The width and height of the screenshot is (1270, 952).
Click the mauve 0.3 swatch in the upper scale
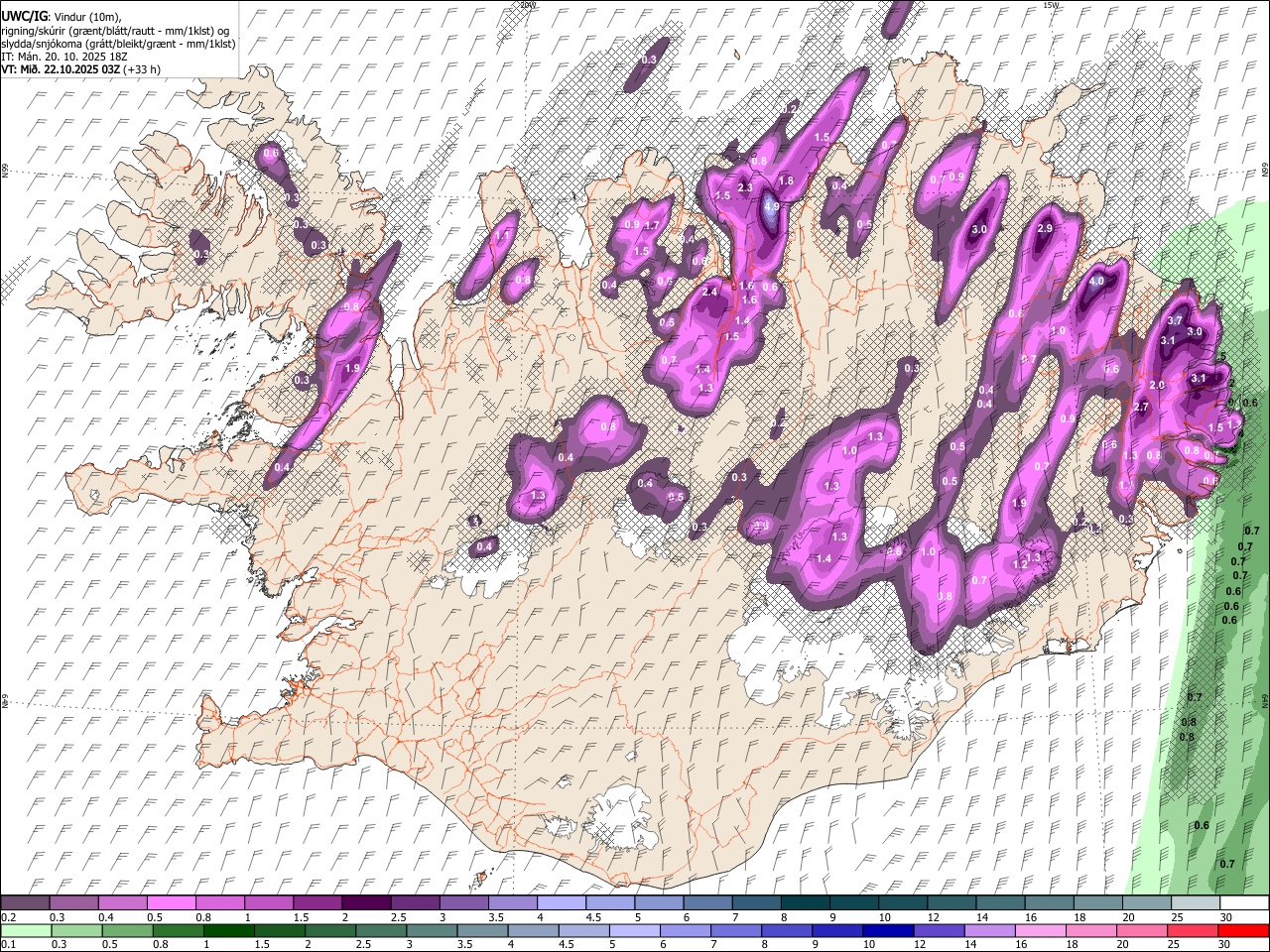pyautogui.click(x=73, y=902)
